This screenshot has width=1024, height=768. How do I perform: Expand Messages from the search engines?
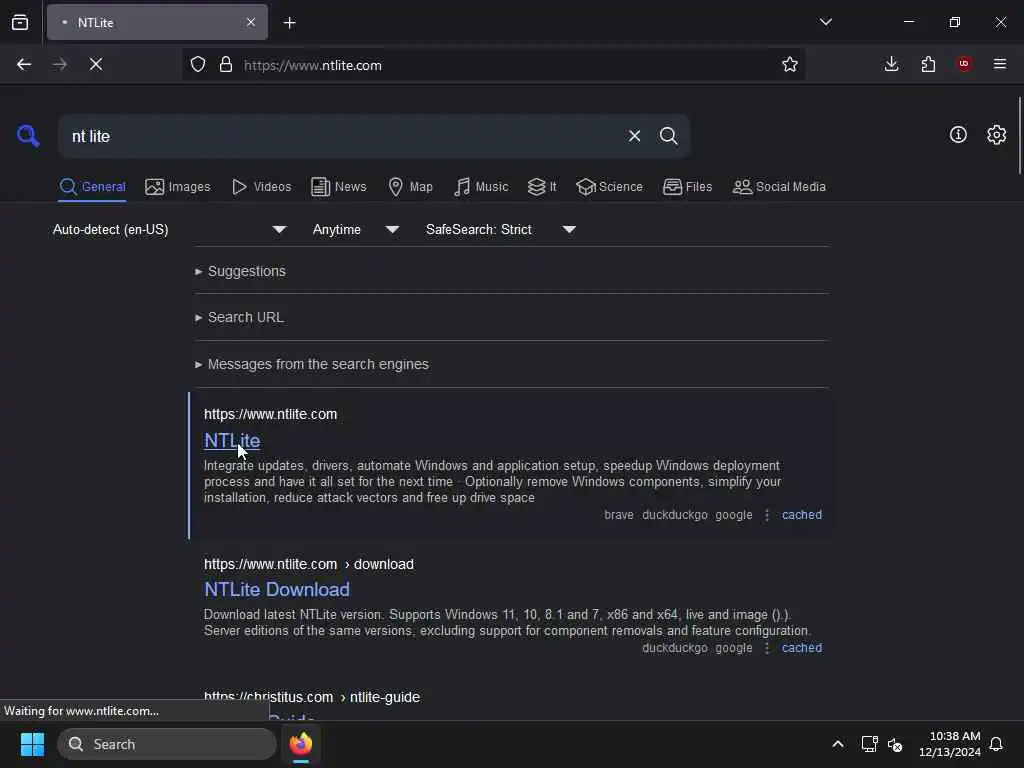click(312, 364)
